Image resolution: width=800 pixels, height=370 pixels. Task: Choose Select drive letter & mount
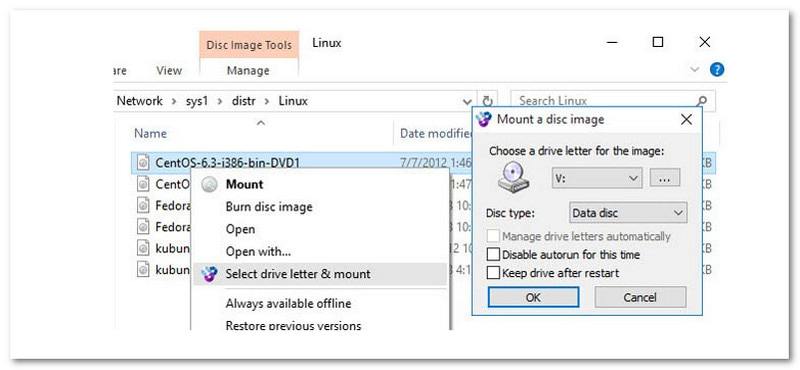coord(319,274)
